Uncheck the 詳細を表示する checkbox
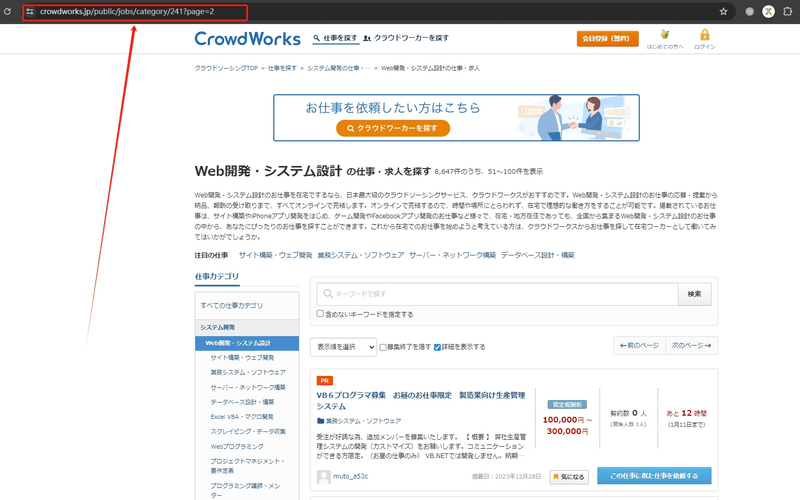 coord(437,347)
